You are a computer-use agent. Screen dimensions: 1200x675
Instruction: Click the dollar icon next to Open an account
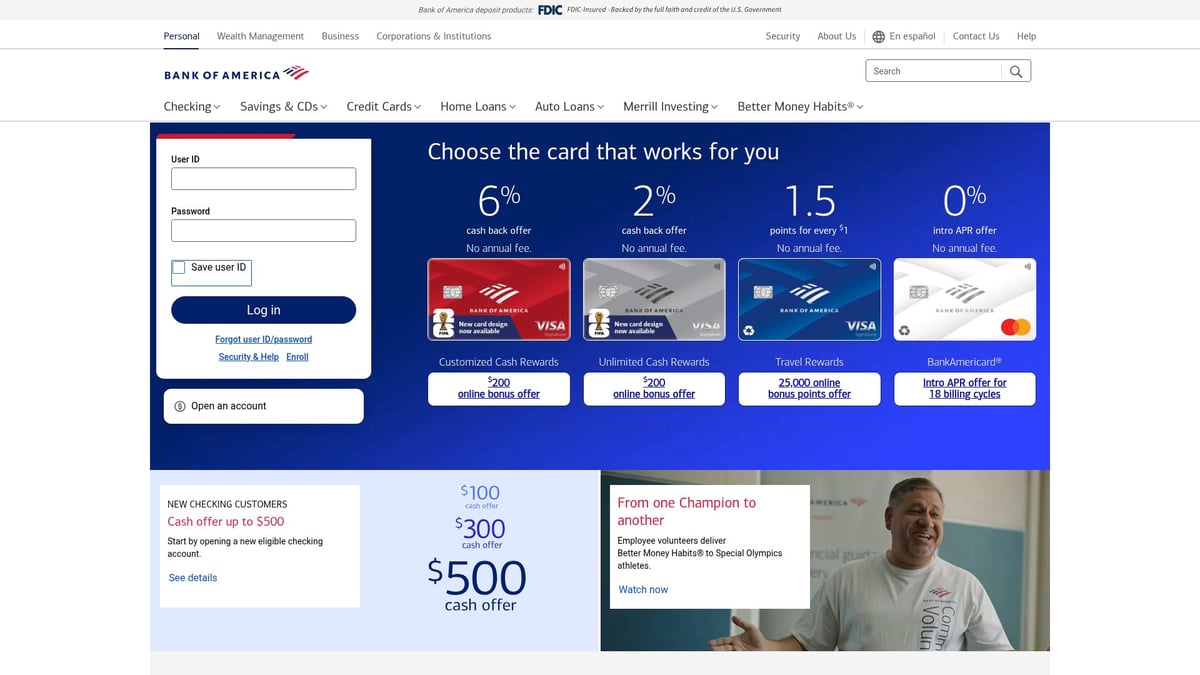click(x=180, y=406)
